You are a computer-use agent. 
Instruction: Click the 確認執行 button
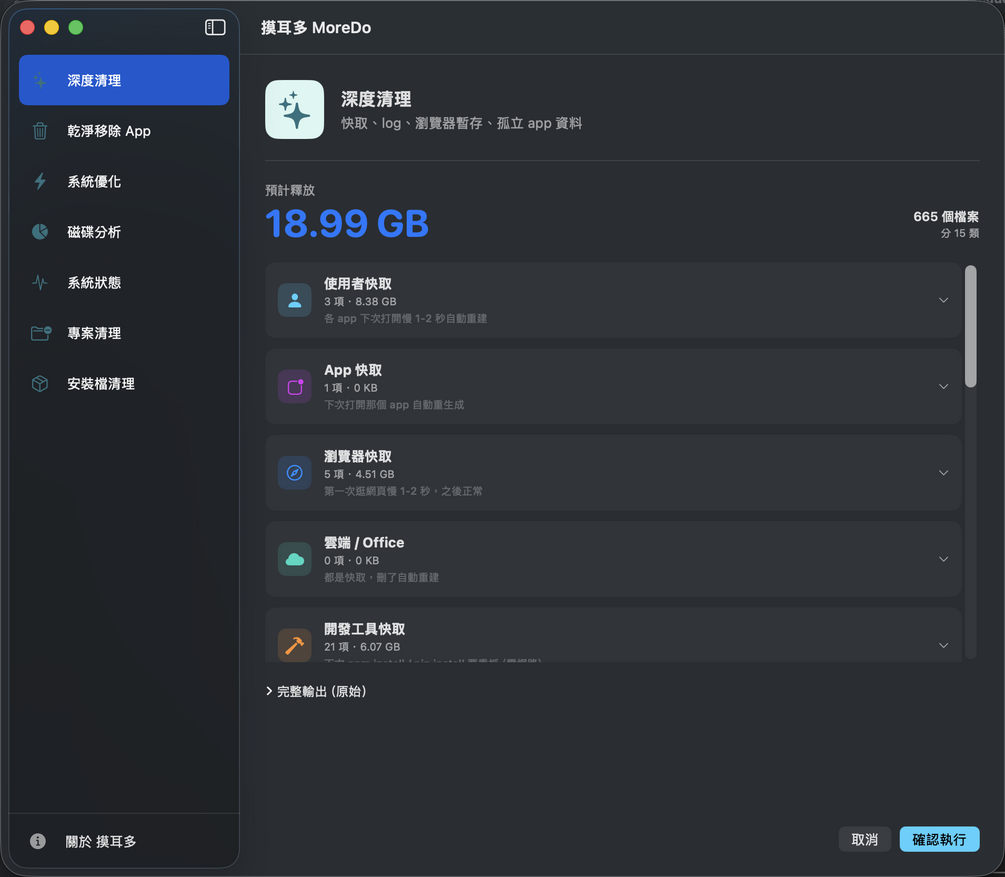point(940,839)
